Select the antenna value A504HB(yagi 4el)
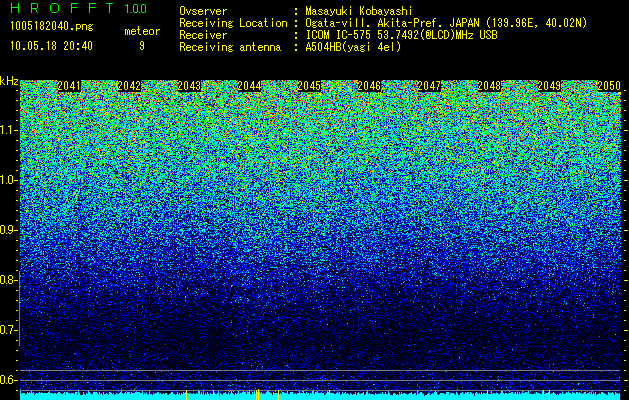The height and width of the screenshot is (400, 629). pyautogui.click(x=353, y=47)
